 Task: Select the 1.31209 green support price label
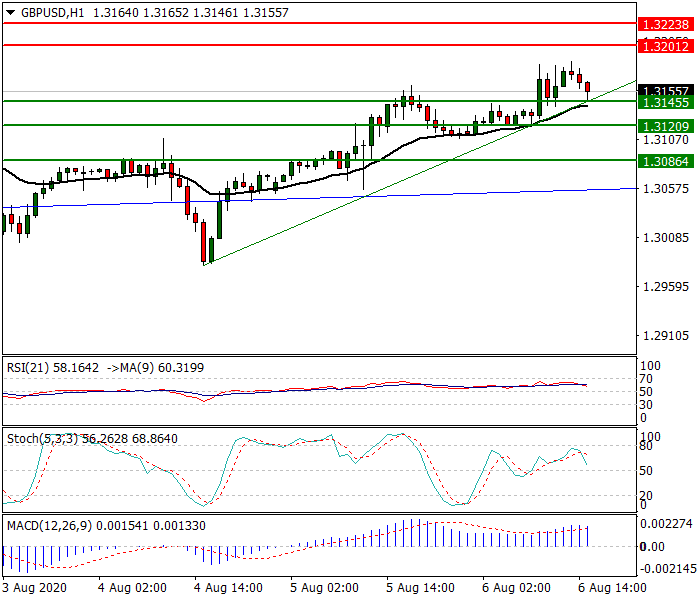[666, 126]
